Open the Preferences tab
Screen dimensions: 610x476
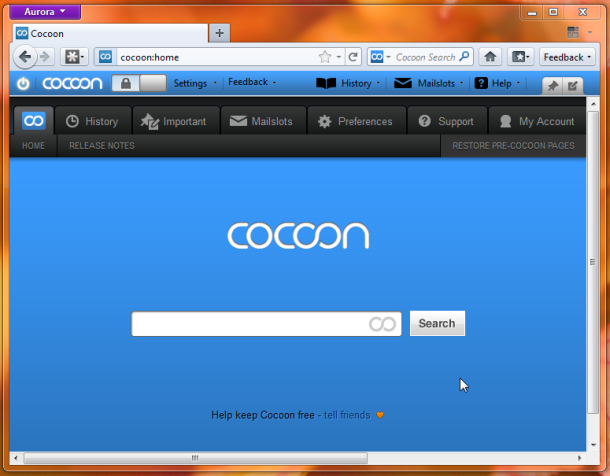point(357,121)
